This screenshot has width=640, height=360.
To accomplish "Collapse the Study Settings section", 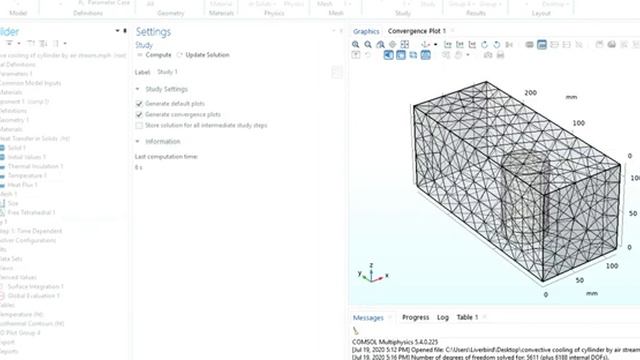I will click(x=138, y=89).
